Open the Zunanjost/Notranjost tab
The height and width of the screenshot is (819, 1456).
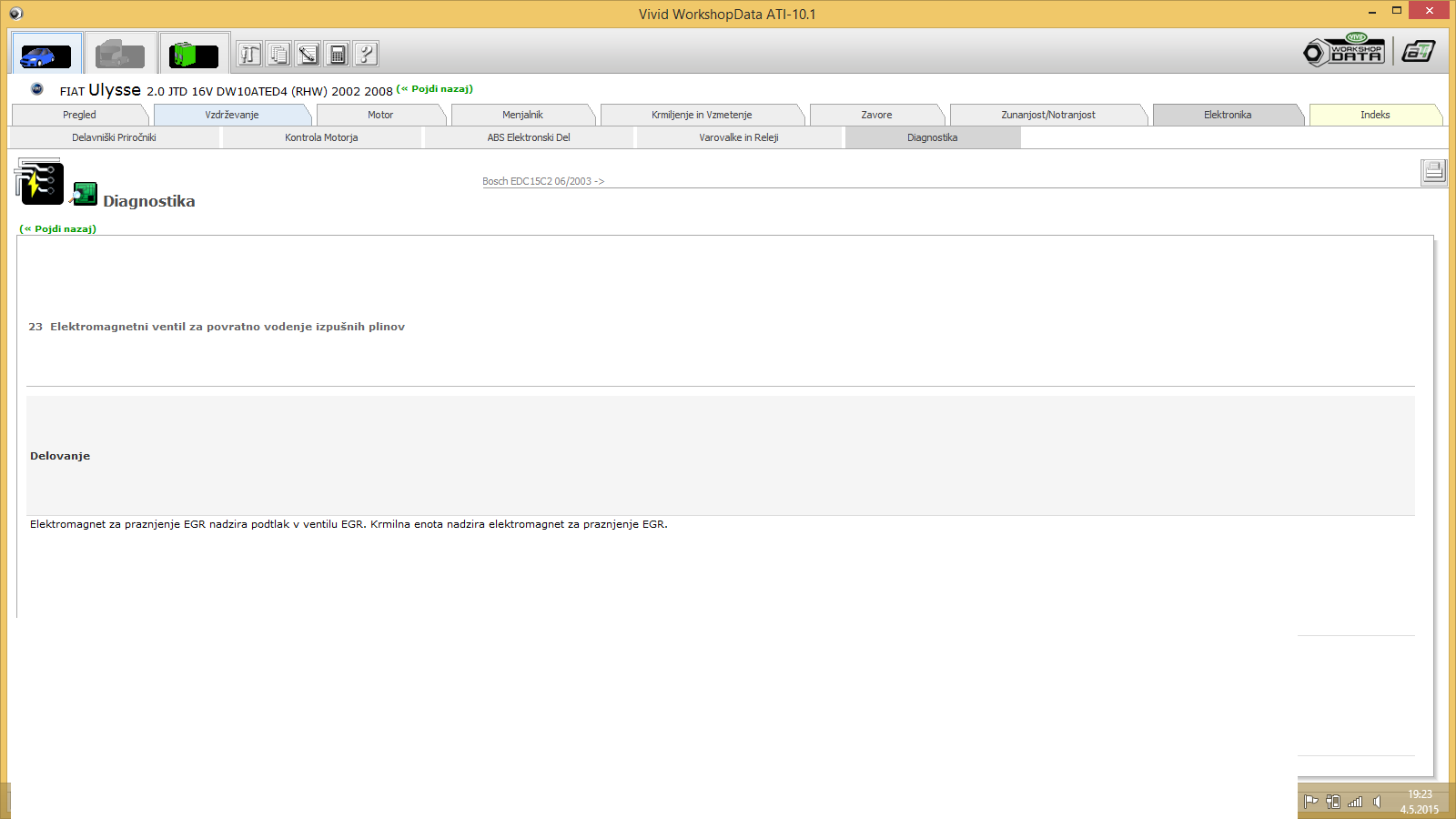pos(1048,115)
